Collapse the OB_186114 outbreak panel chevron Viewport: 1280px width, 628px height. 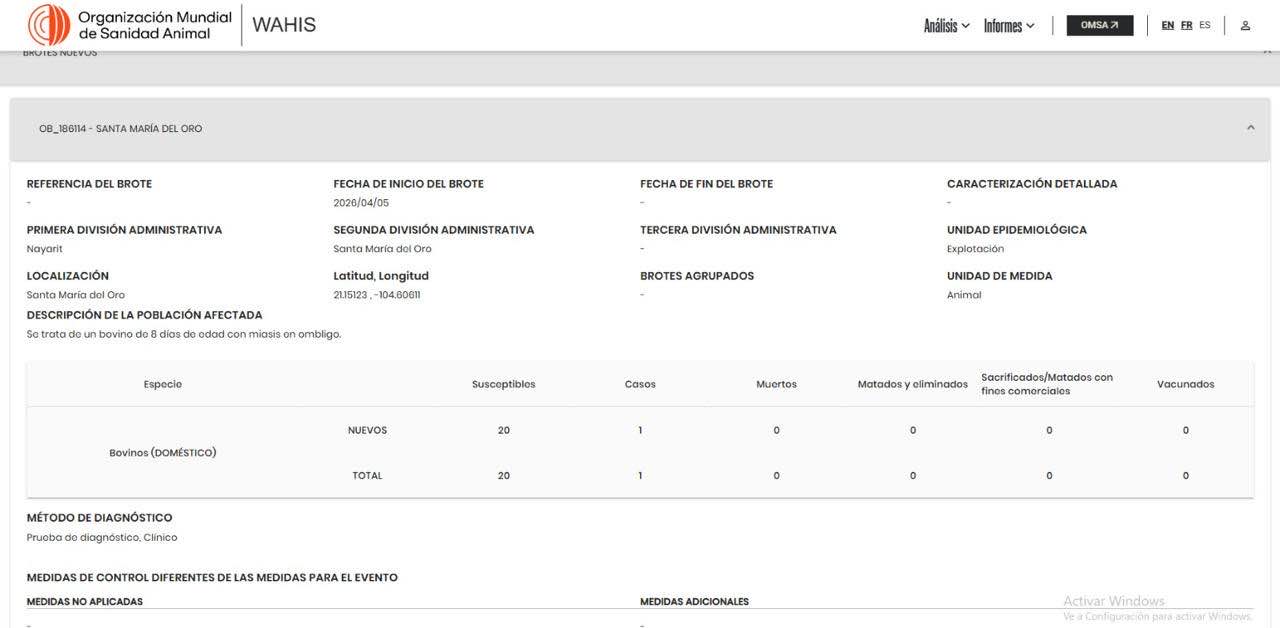coord(1250,128)
